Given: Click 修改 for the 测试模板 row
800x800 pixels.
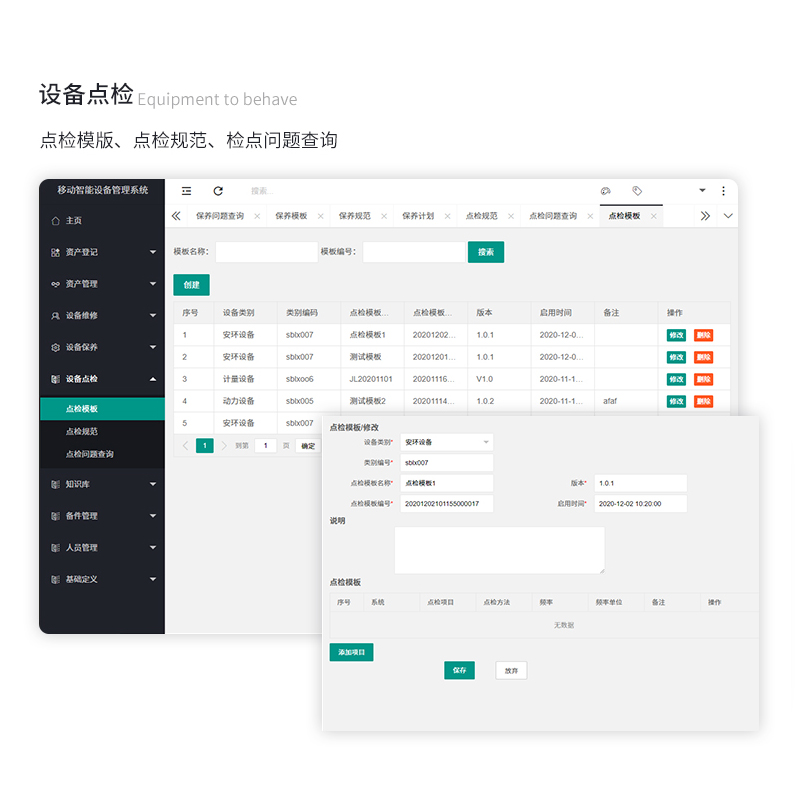Looking at the screenshot, I should [676, 357].
